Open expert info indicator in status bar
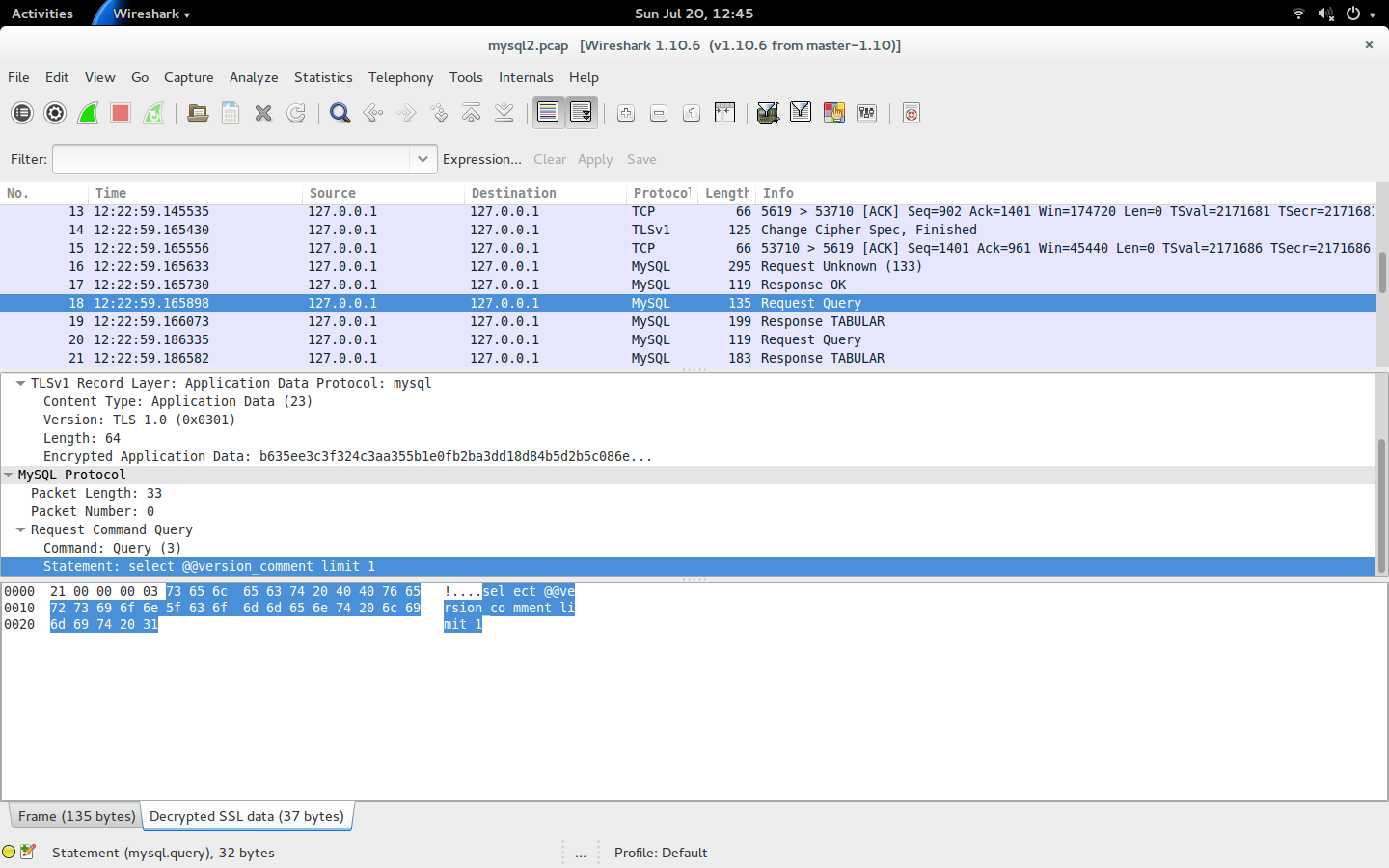1389x868 pixels. coord(9,852)
